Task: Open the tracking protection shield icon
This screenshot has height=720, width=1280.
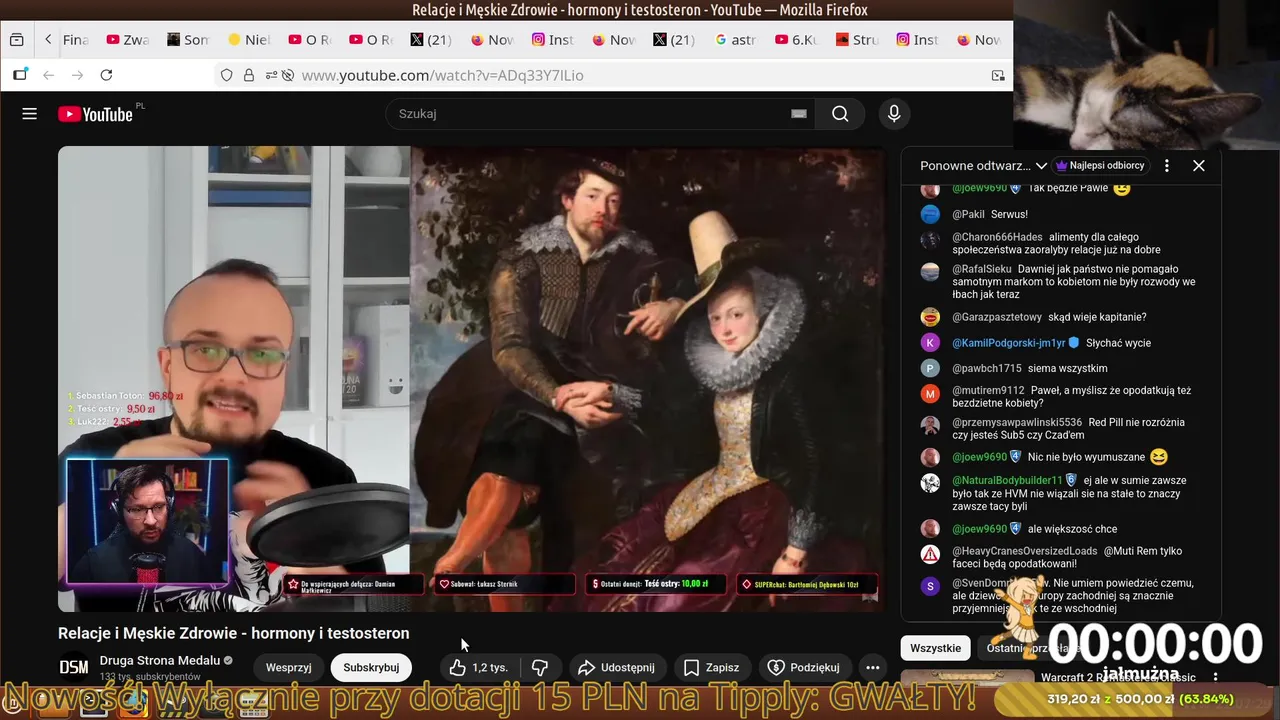Action: point(227,75)
